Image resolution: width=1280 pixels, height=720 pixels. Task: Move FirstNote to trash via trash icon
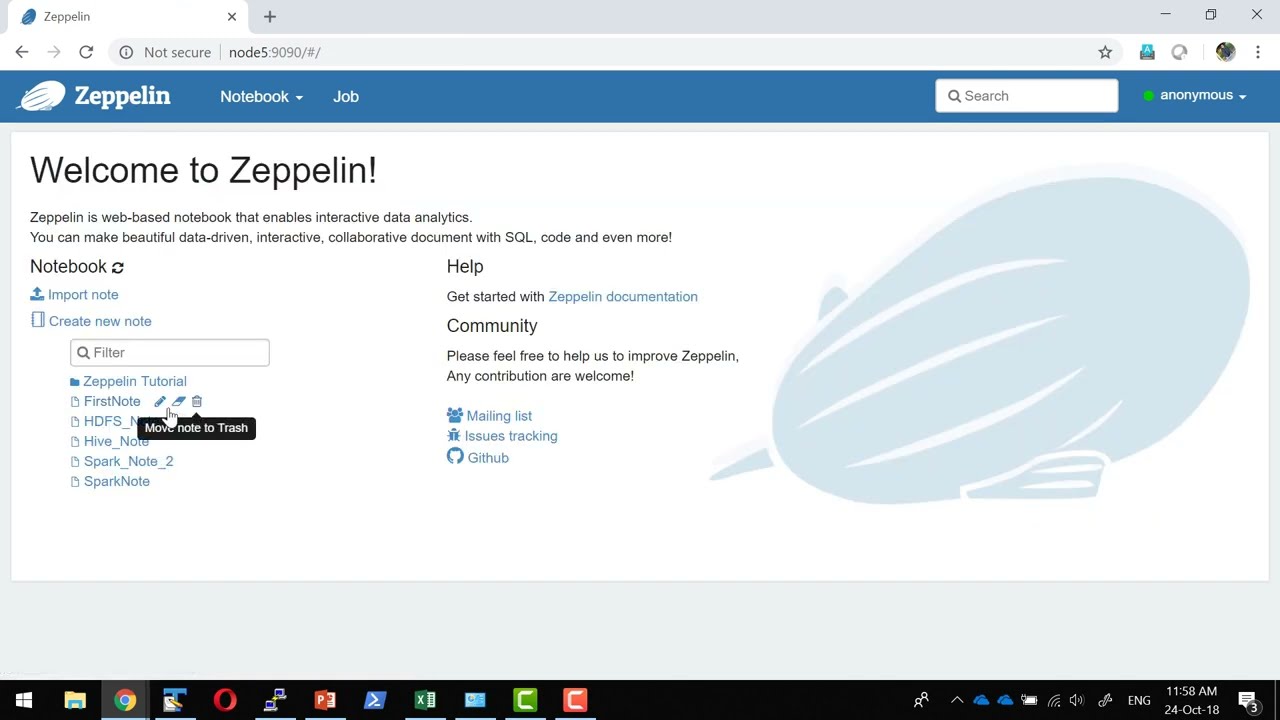197,401
